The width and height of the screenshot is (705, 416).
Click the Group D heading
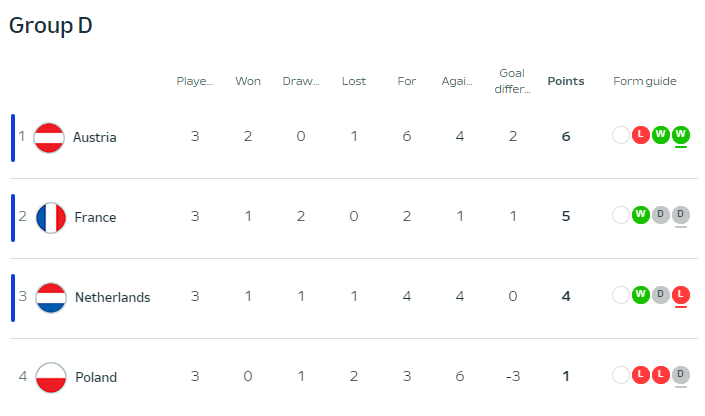coord(51,25)
